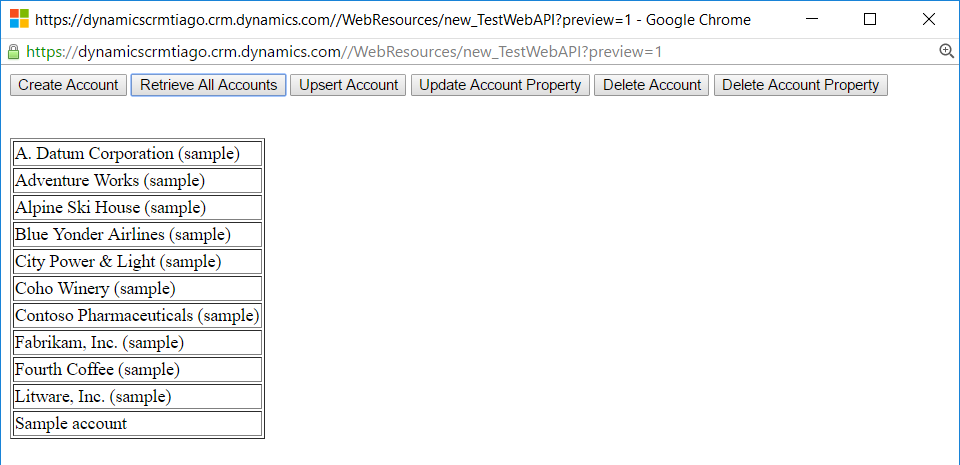Screen dimensions: 960x465
Task: Click the Microsoft logo favicon in title bar
Action: click(19, 19)
